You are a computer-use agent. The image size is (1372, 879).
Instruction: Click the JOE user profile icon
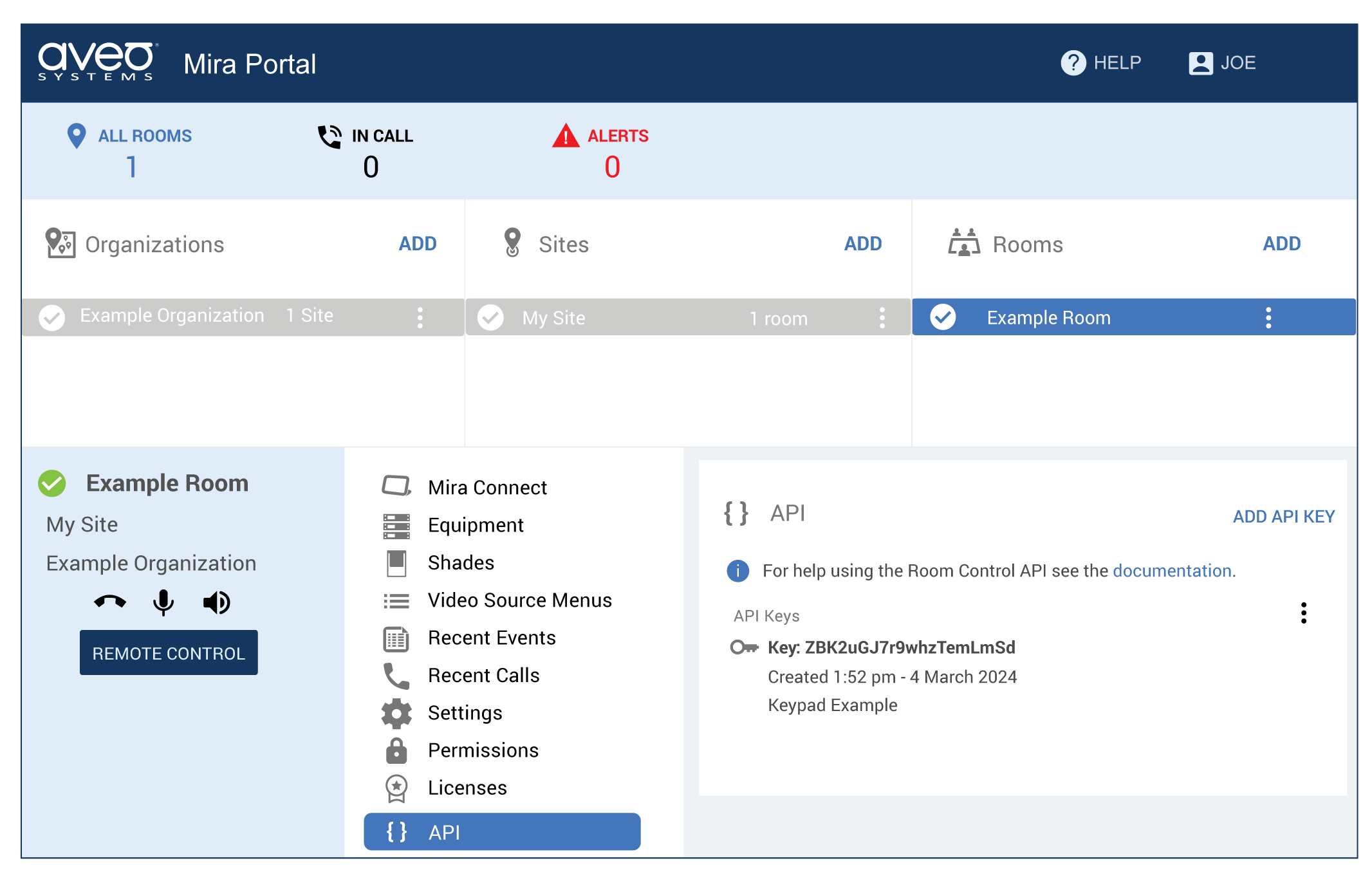point(1200,63)
